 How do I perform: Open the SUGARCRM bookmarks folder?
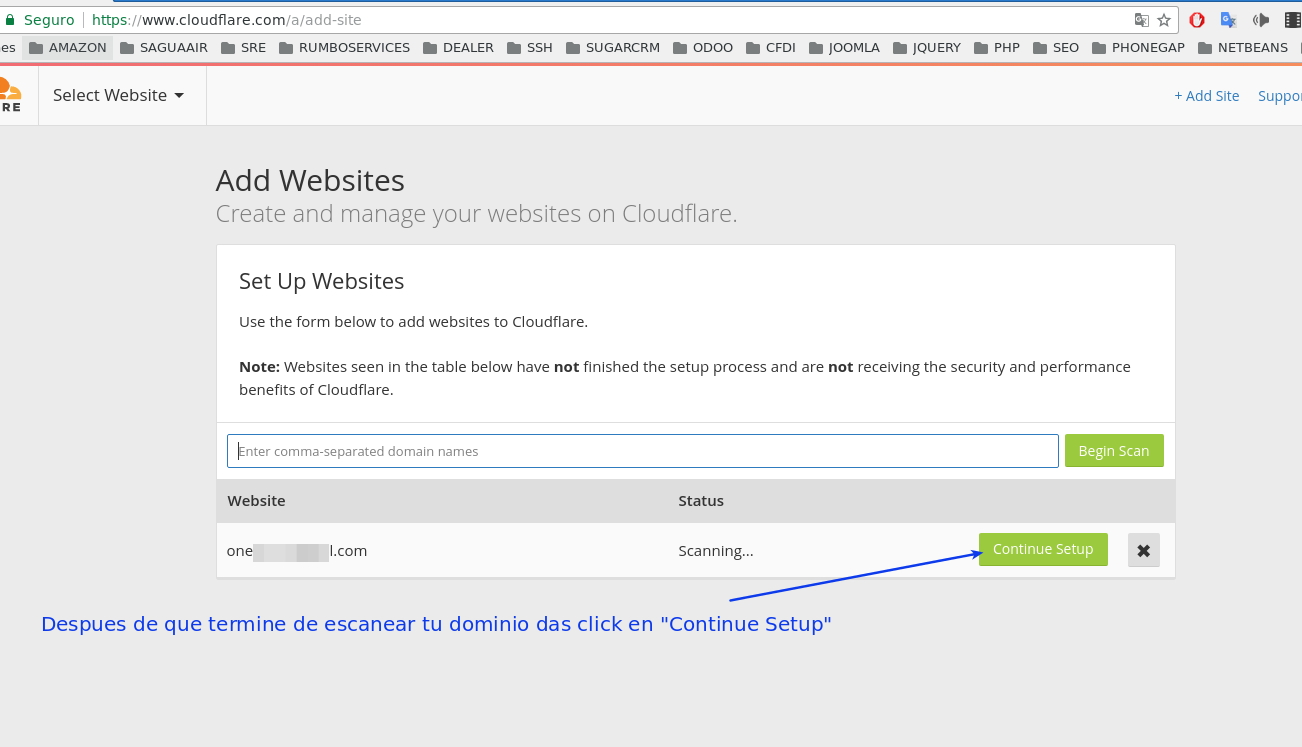(x=614, y=47)
